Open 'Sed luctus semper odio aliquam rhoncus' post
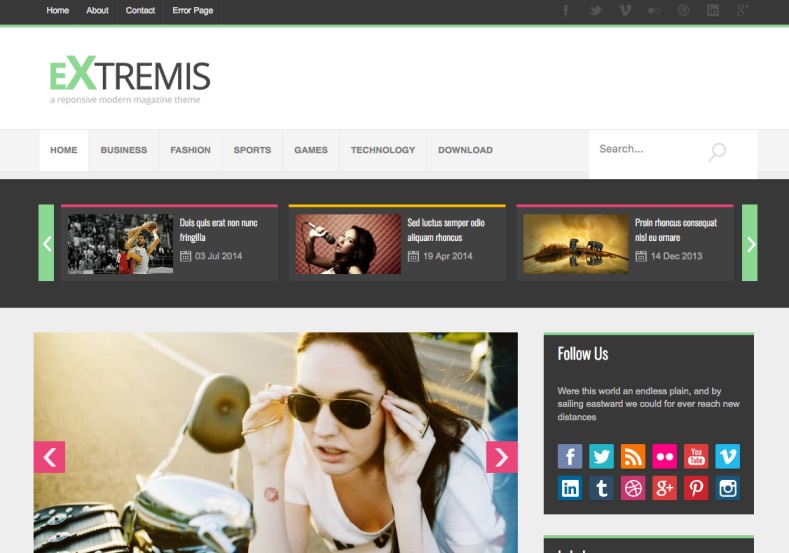 446,230
